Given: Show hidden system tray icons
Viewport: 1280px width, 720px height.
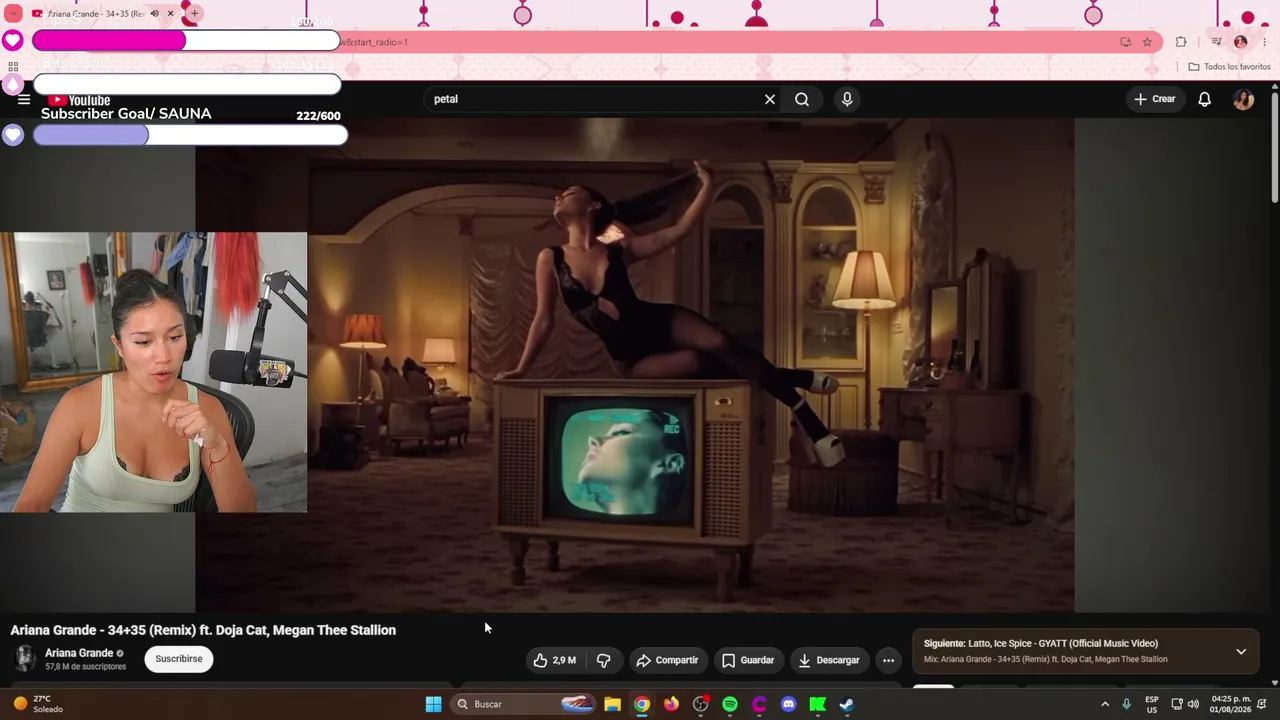Looking at the screenshot, I should tap(1105, 704).
